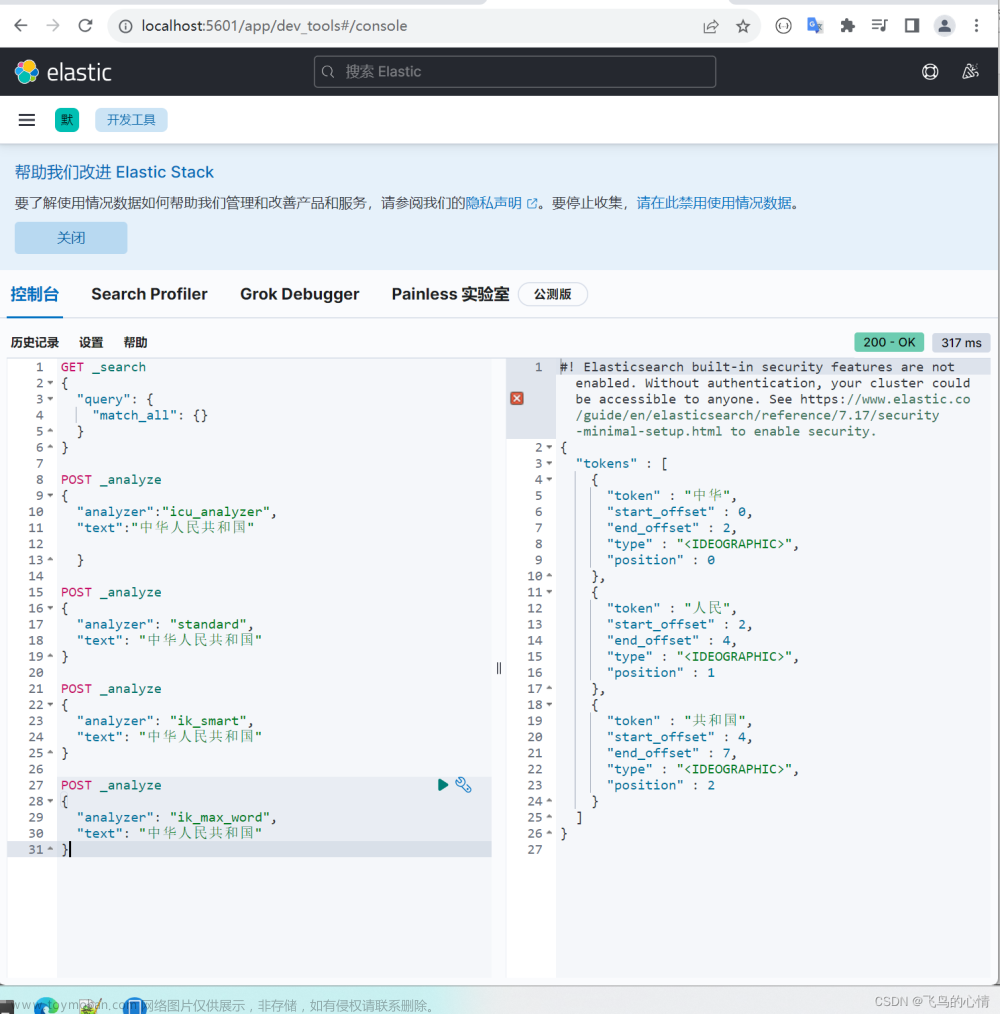Click into the 搜索 Elastic search field

[x=515, y=72]
